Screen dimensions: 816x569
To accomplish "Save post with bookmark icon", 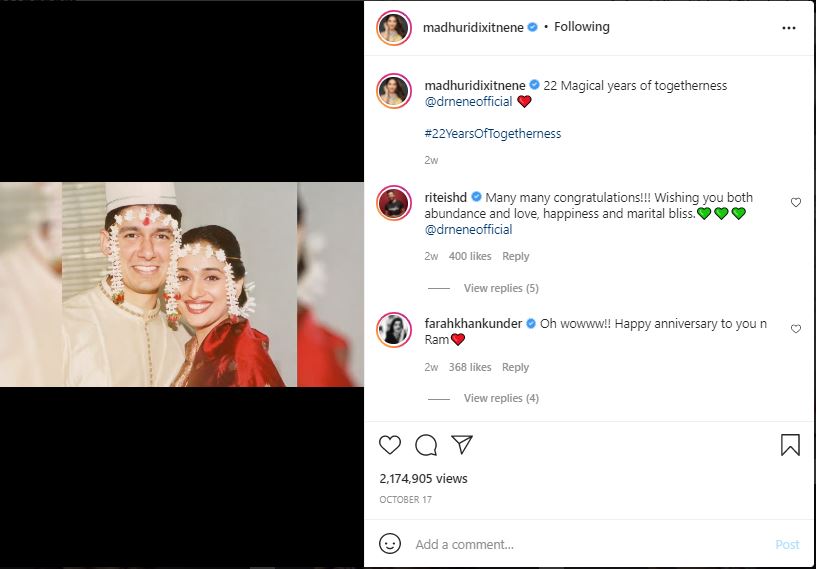I will 790,445.
